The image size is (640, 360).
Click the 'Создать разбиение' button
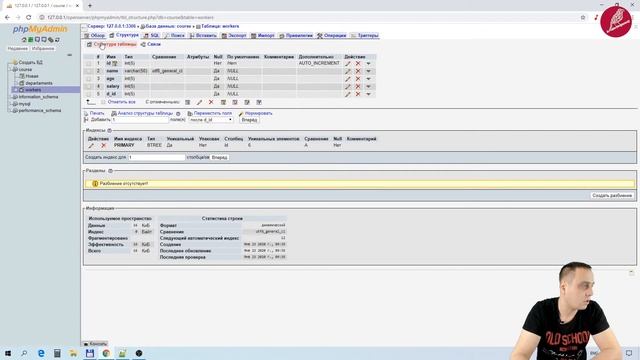pyautogui.click(x=612, y=196)
